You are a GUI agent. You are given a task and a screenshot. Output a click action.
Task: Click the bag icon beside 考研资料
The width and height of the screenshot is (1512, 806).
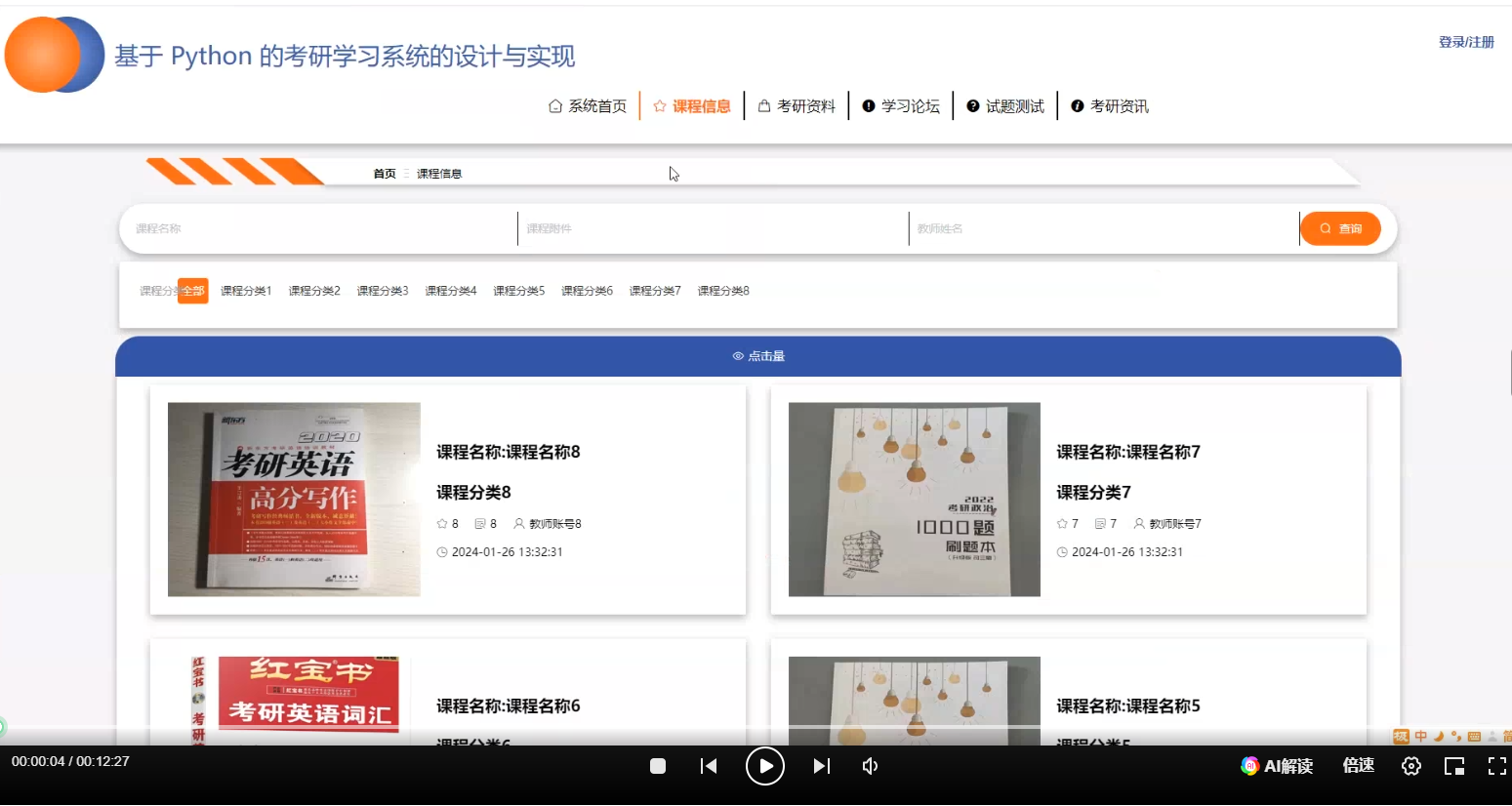[x=764, y=105]
